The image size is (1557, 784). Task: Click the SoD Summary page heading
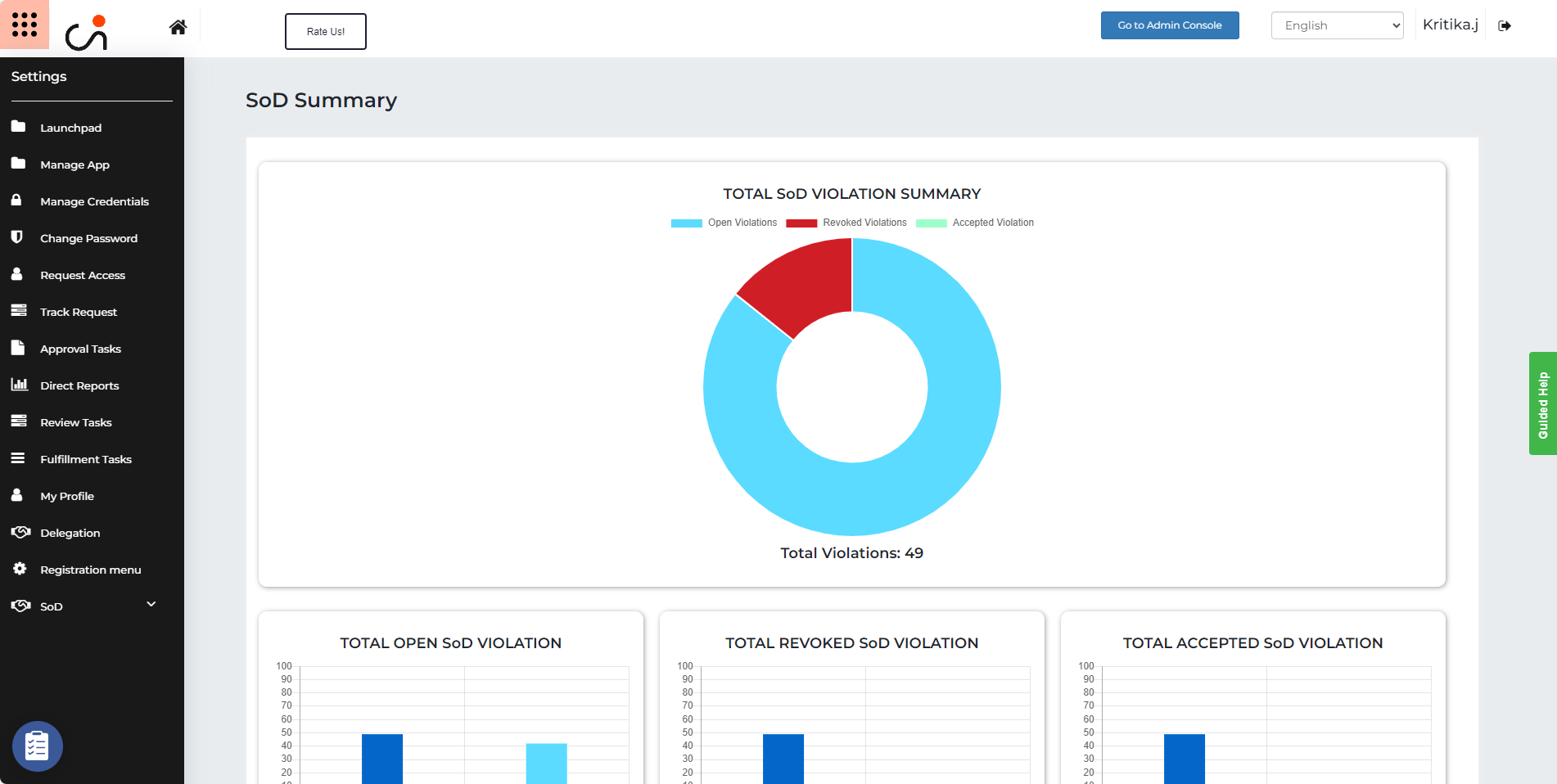click(321, 100)
